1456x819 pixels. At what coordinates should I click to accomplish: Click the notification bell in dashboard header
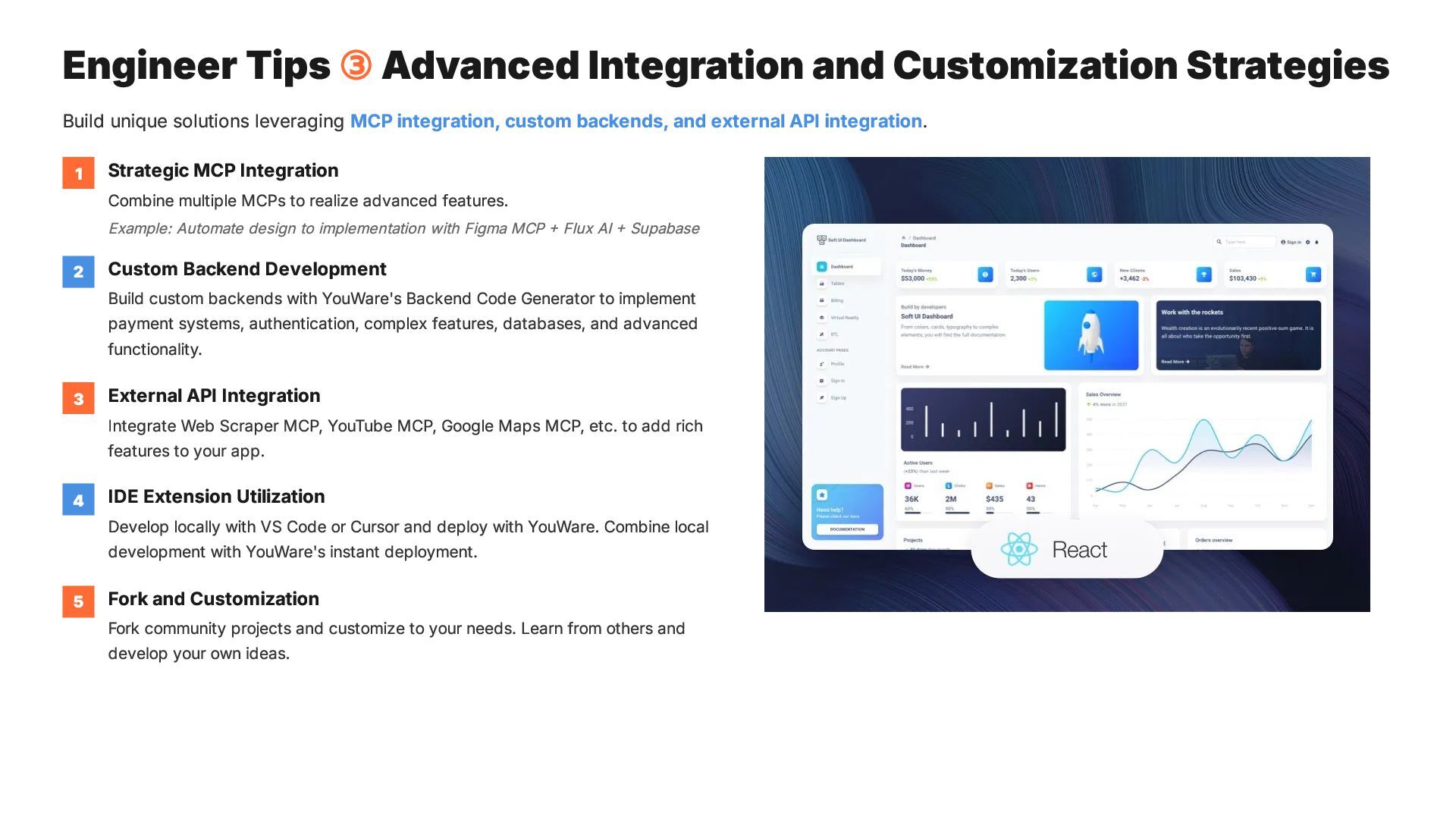point(1317,242)
